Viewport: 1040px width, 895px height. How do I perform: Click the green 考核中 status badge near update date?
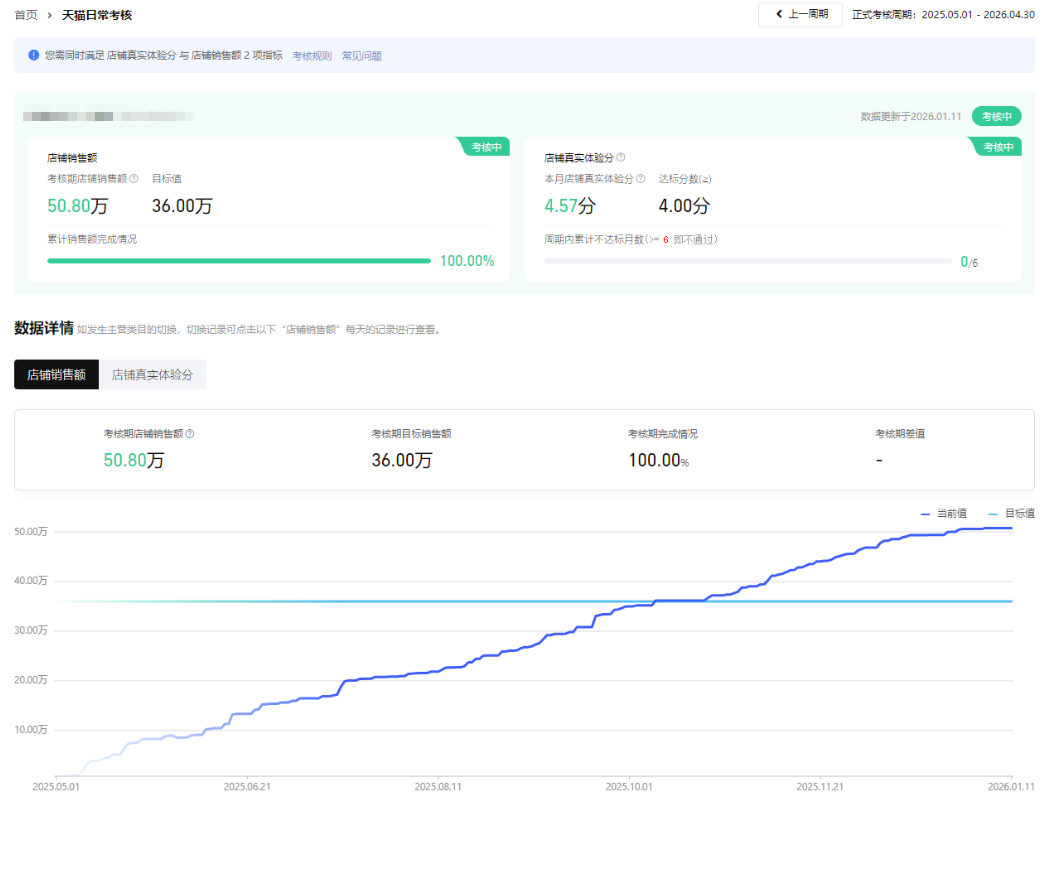[x=996, y=116]
